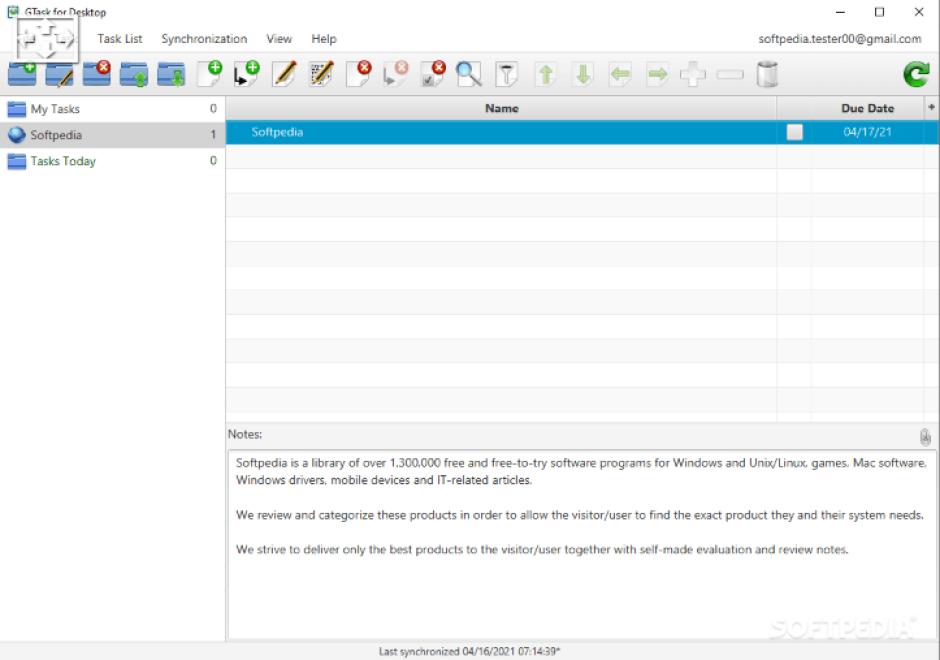Click the attachment clip icon beside Notes
Viewport: 940px width, 660px height.
coord(926,437)
